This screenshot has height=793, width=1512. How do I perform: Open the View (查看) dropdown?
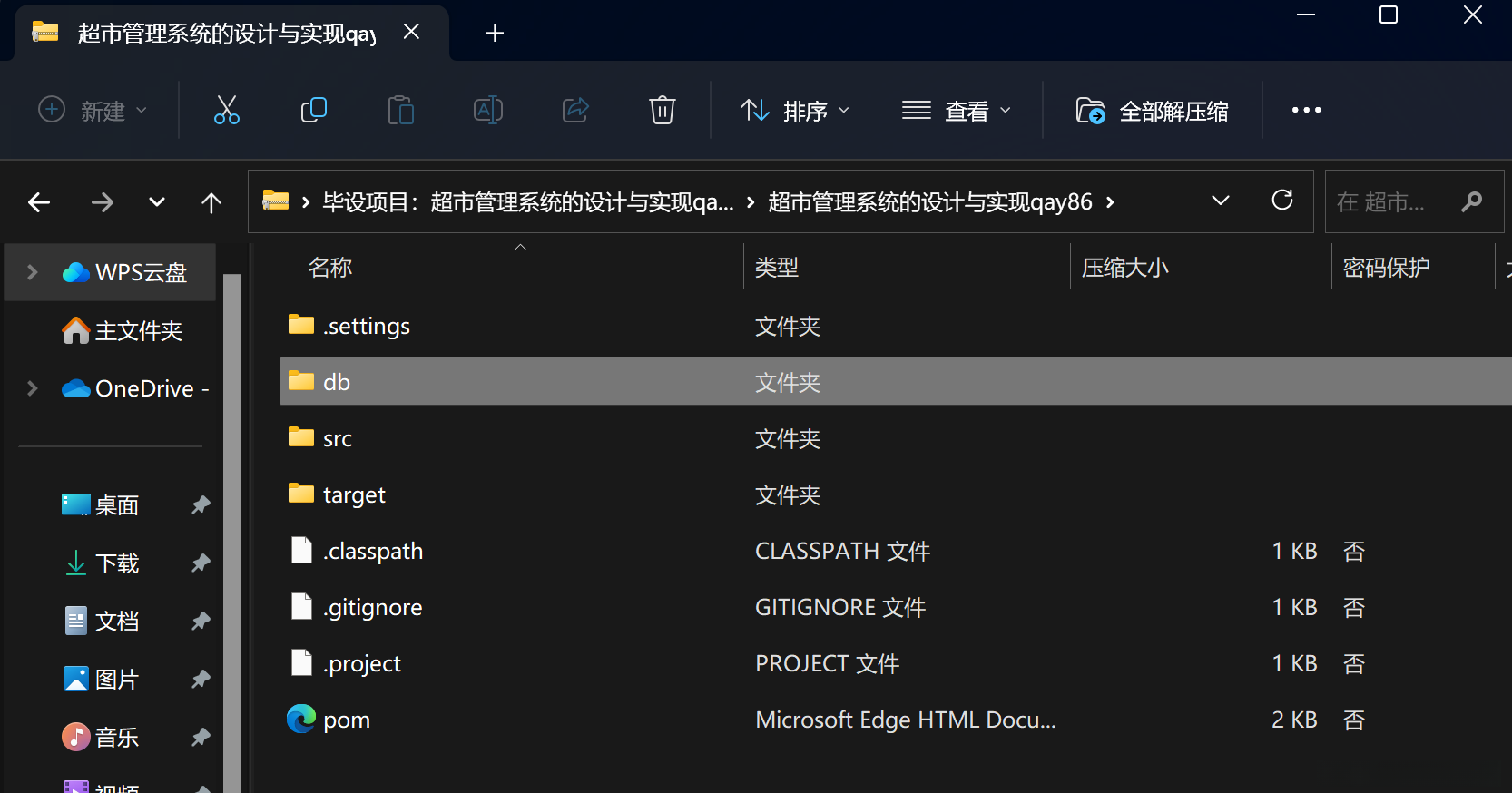(956, 111)
